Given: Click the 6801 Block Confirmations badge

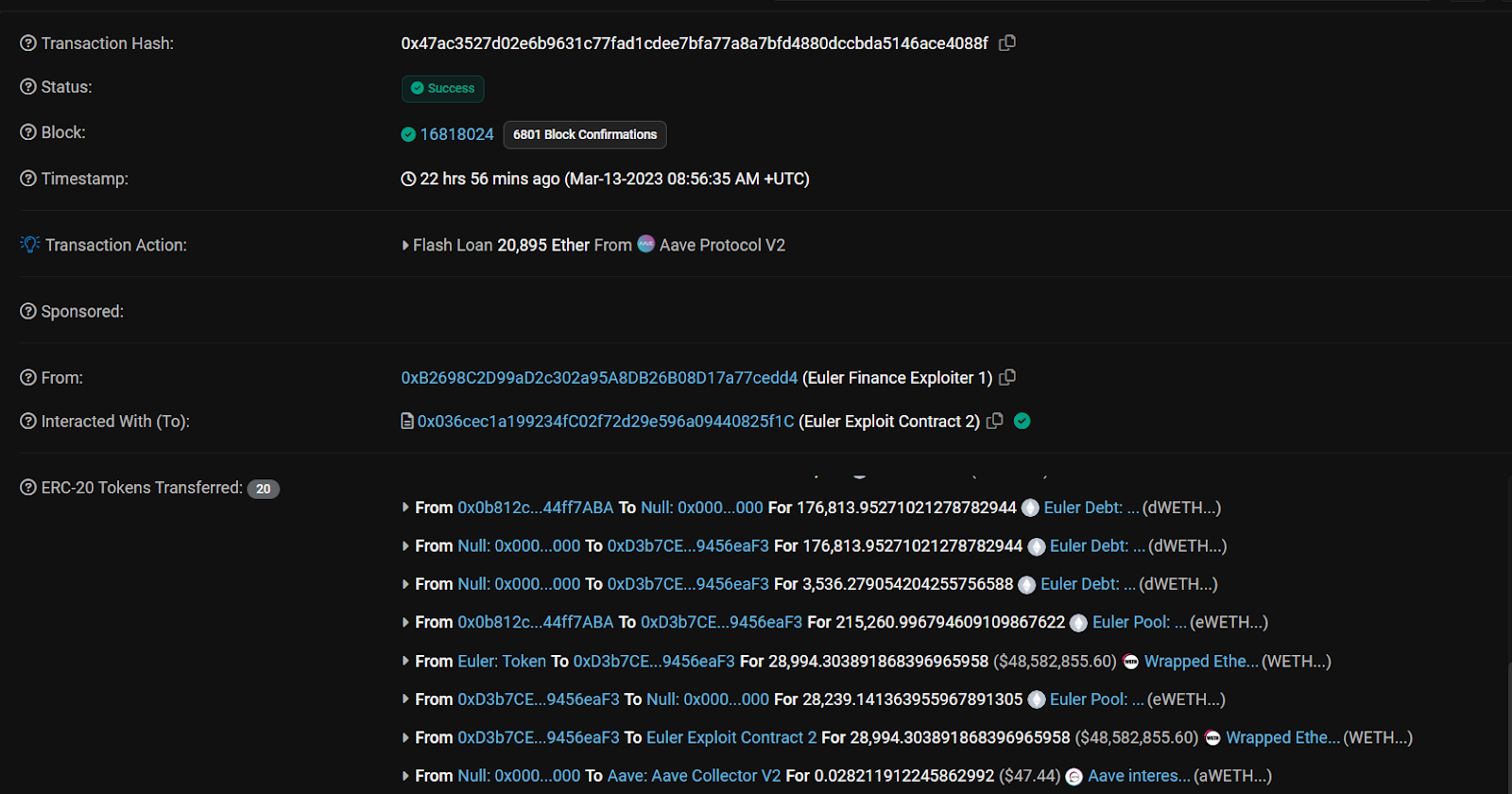Looking at the screenshot, I should coord(585,134).
